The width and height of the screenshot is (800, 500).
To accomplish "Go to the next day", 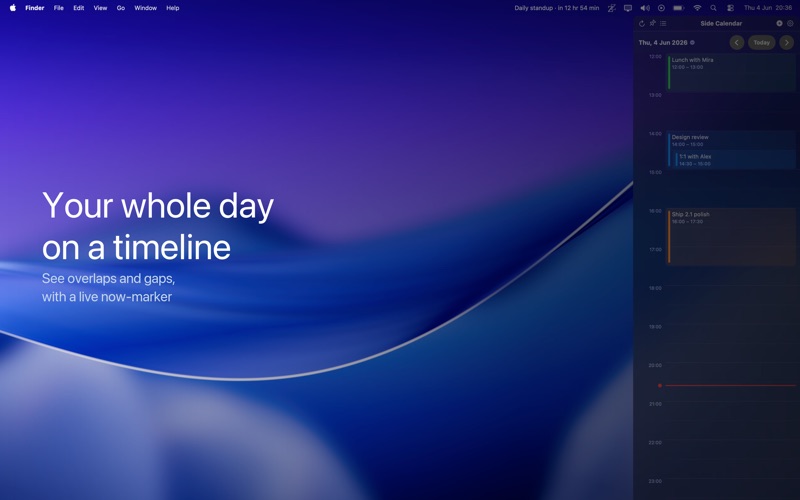I will tap(787, 42).
